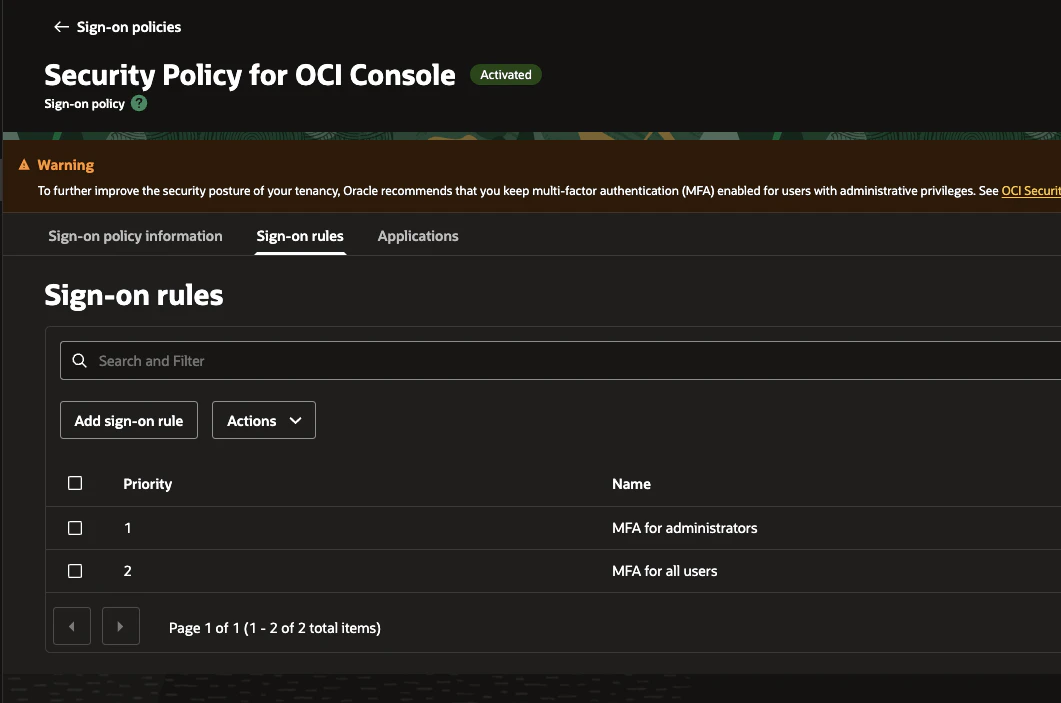Viewport: 1061px width, 703px height.
Task: Click priority value 1 cell
Action: pyautogui.click(x=127, y=528)
